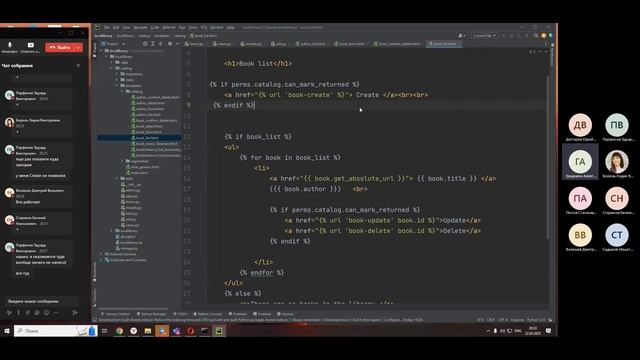The height and width of the screenshot is (360, 640).
Task: Expand the migrations folder in tree
Action: click(x=117, y=74)
